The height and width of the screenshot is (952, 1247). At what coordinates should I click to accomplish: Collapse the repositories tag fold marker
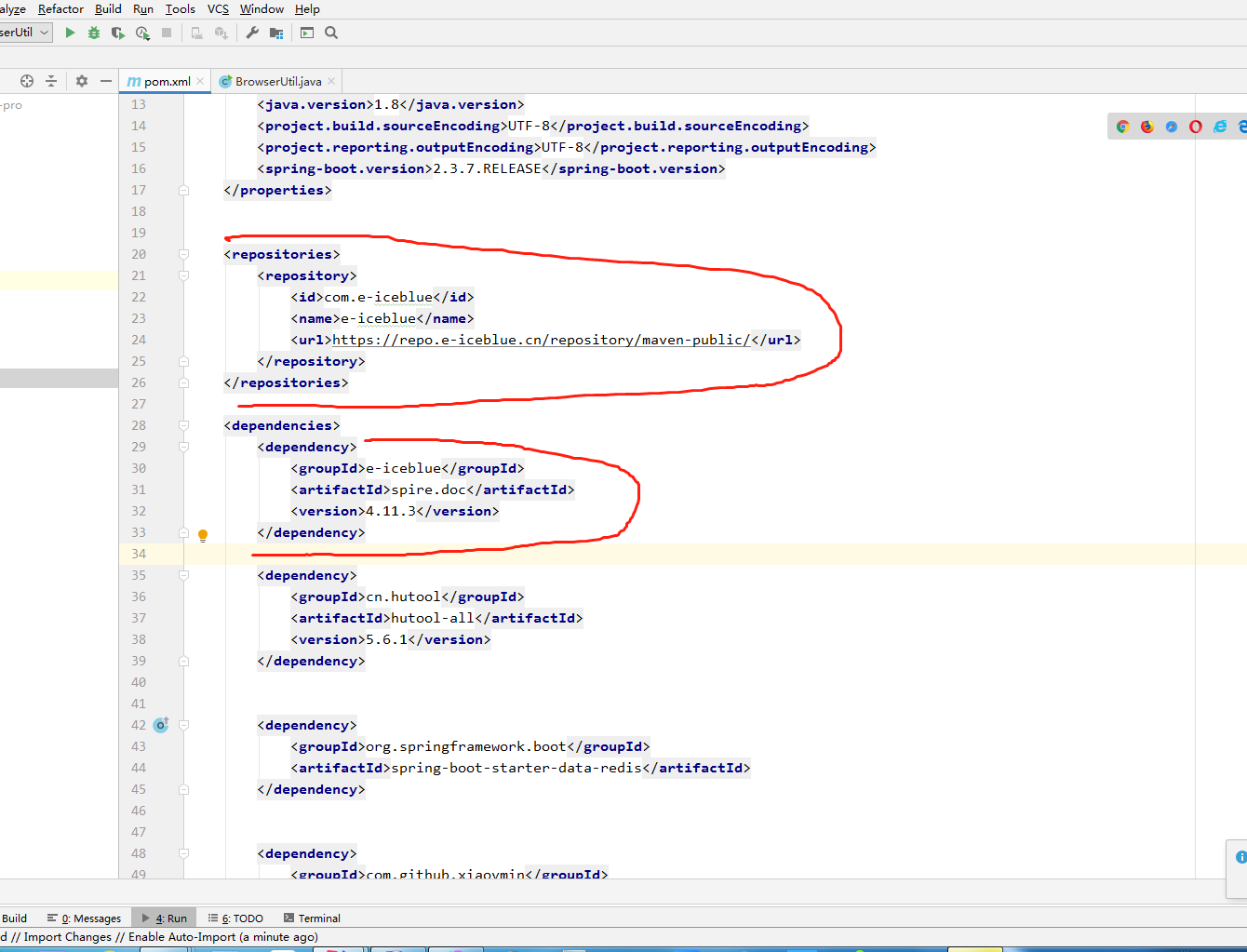click(x=183, y=254)
